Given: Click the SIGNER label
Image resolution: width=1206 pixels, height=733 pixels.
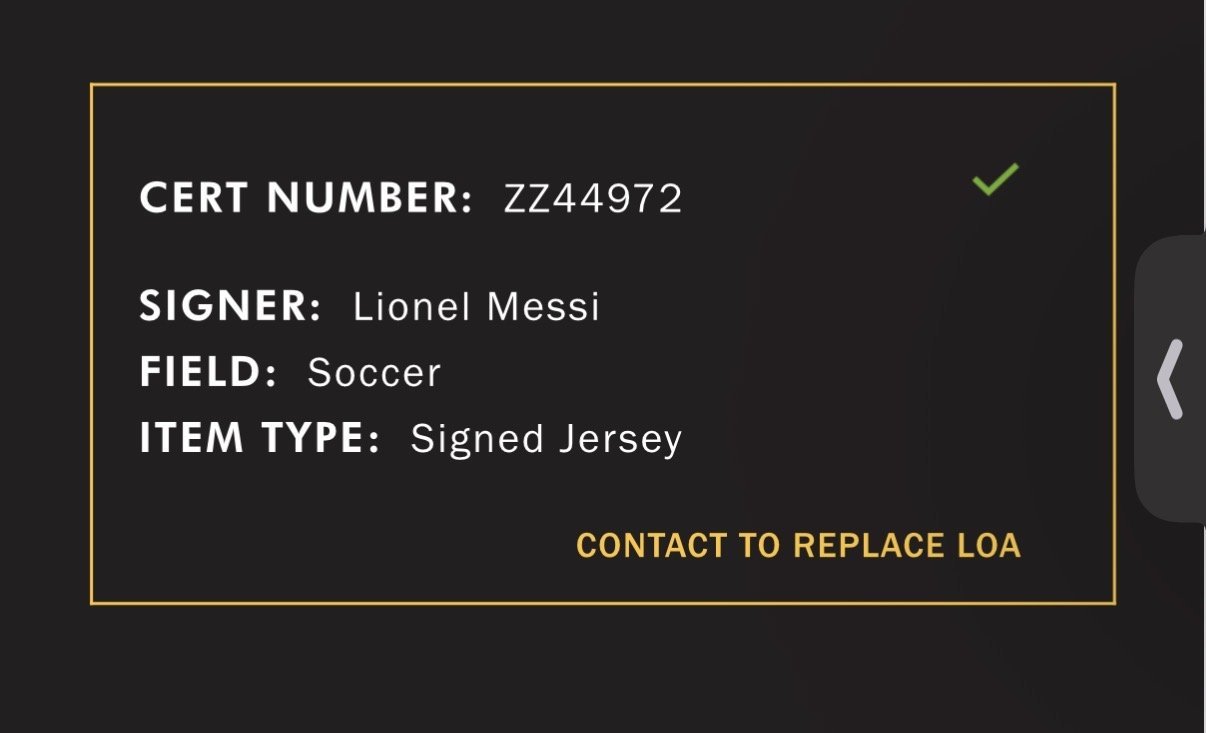Looking at the screenshot, I should pos(230,306).
